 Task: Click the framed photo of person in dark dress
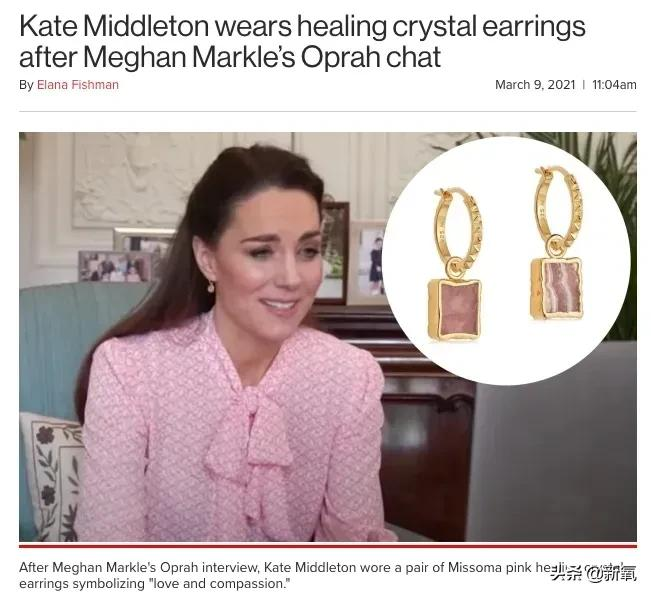[372, 261]
